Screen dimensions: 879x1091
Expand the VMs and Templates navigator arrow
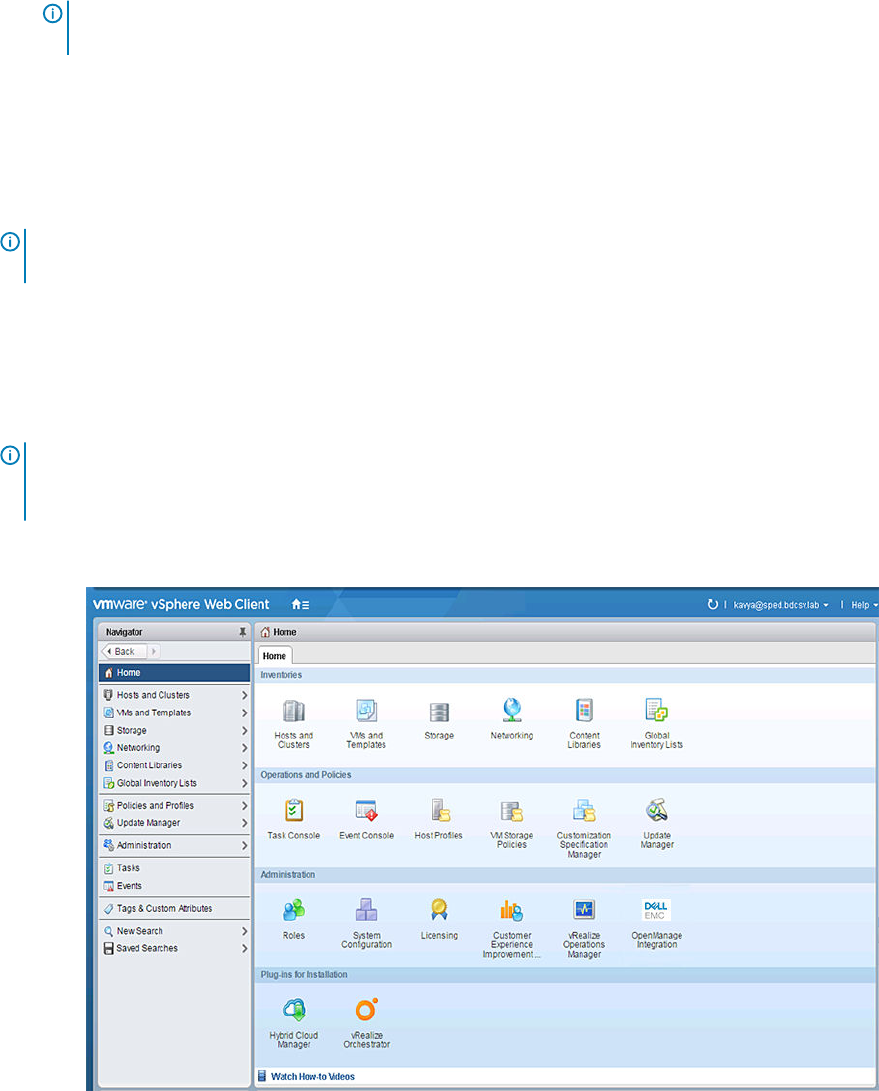[x=244, y=713]
